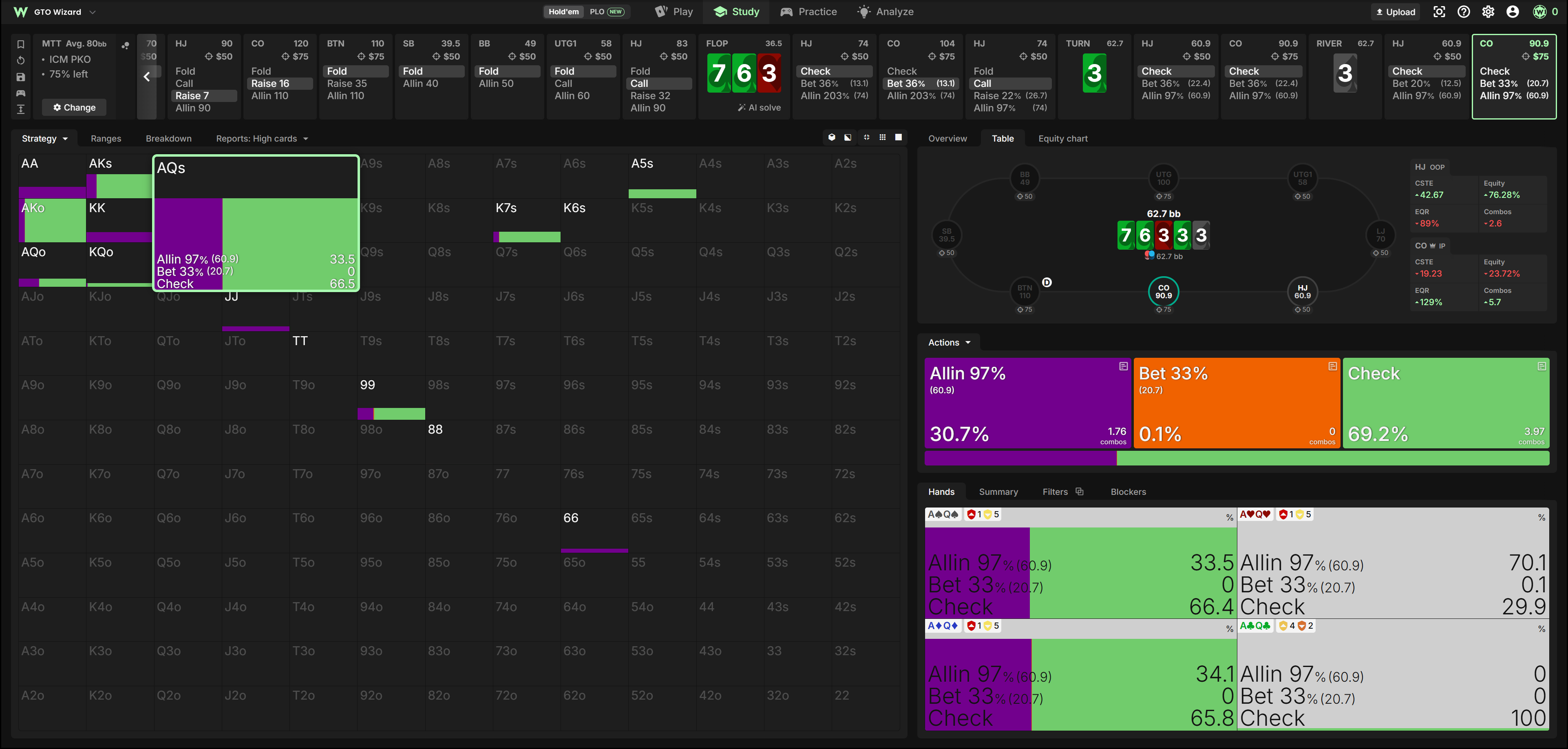Click the expand icon on Allin 97% card
The image size is (1568, 749).
click(x=1124, y=366)
